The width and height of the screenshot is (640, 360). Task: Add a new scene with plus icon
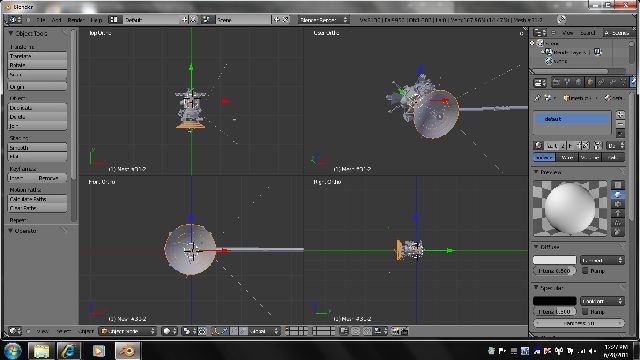(277, 20)
